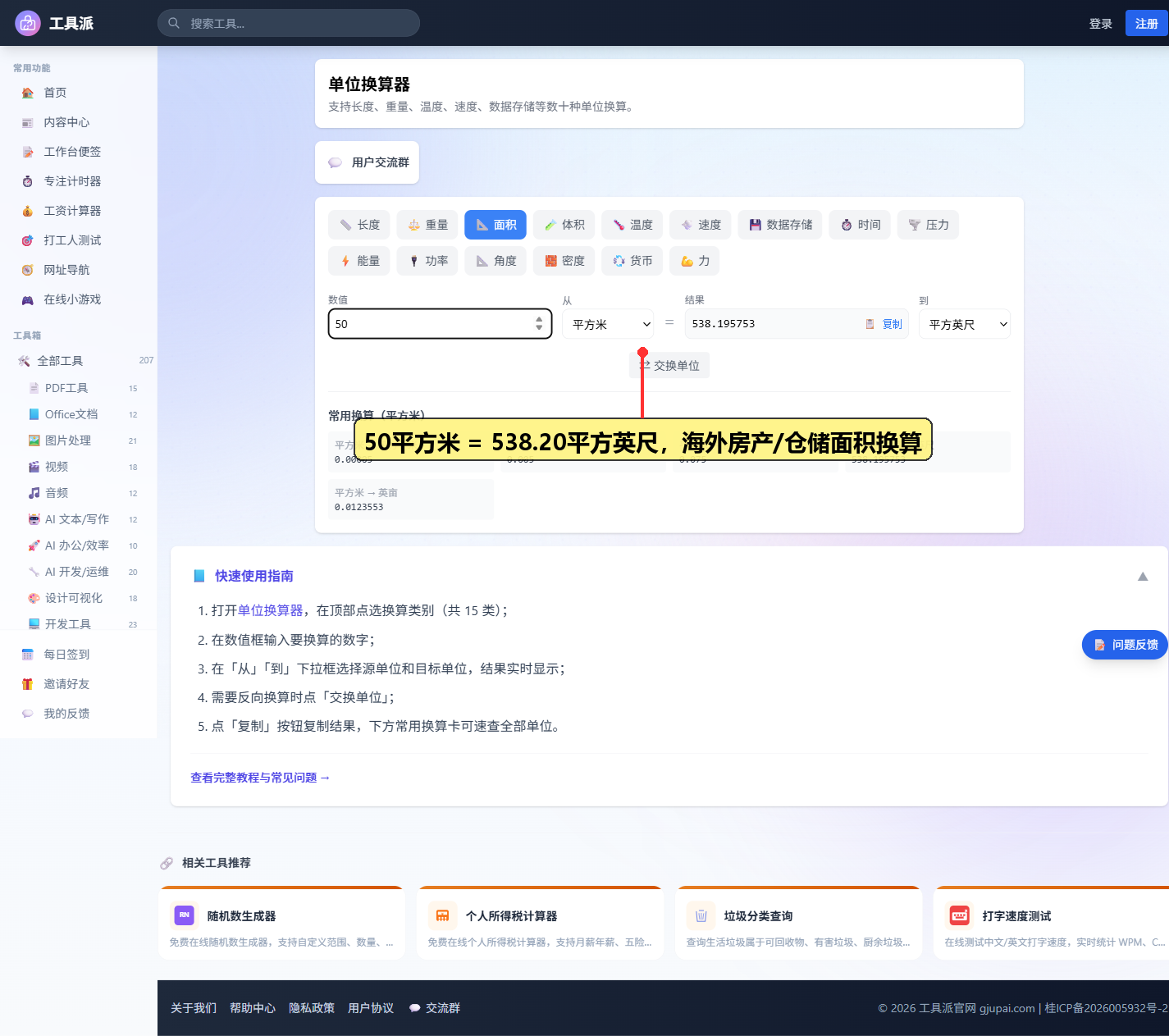Open 工作台便签 in sidebar
This screenshot has width=1169, height=1036.
[78, 152]
